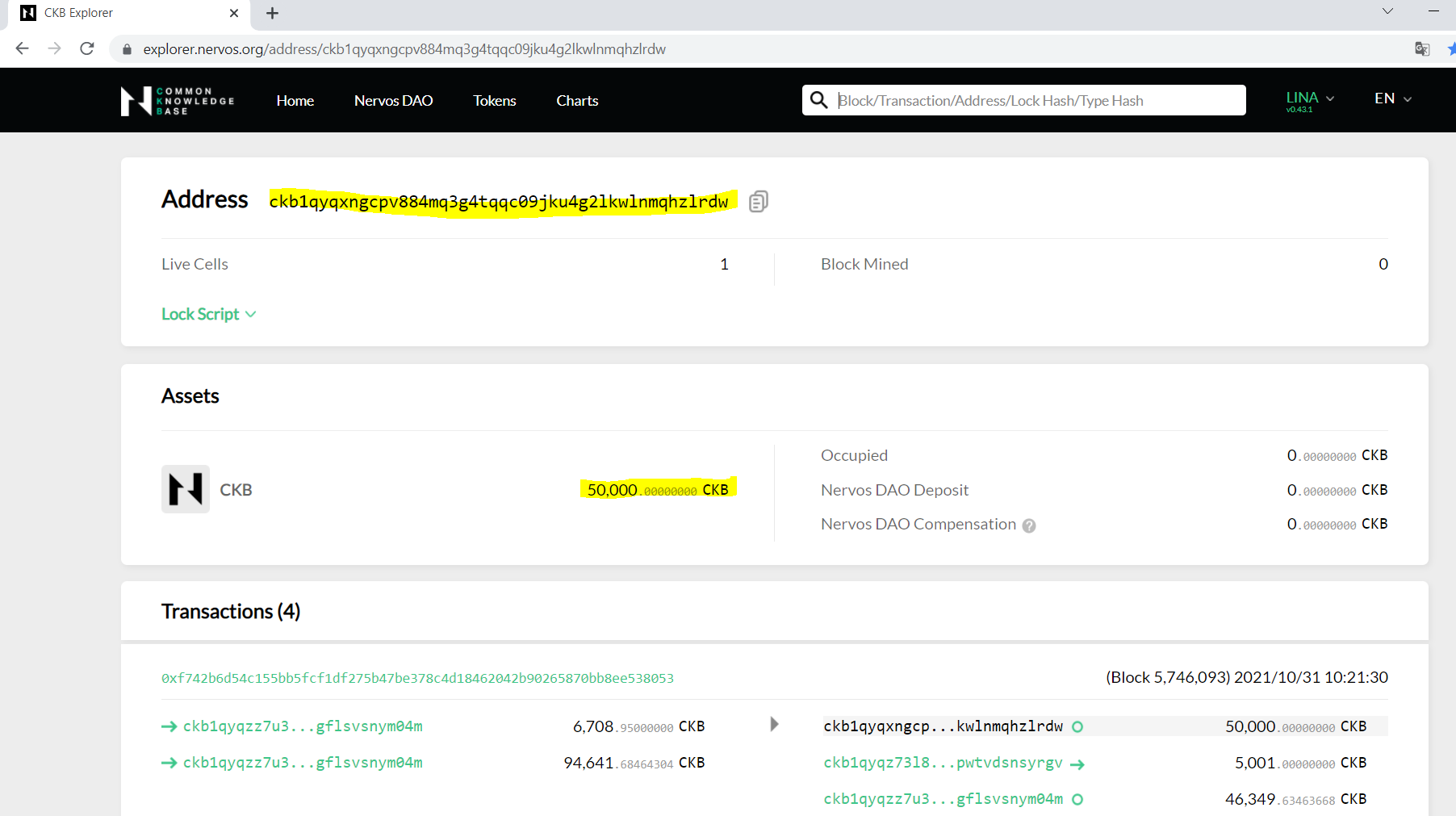Viewport: 1456px width, 816px height.
Task: Click the translate icon in the address bar
Action: tap(1423, 48)
